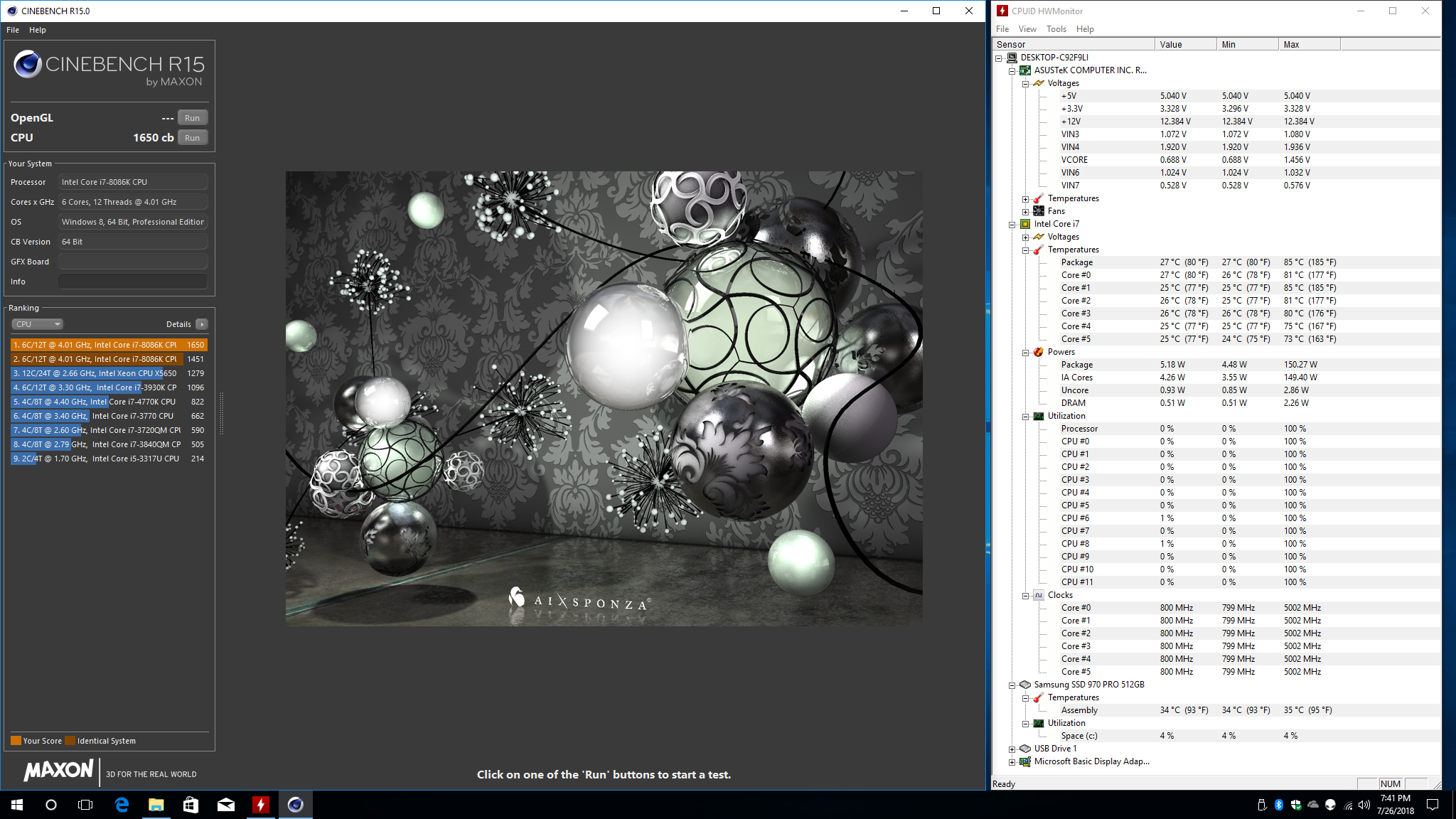Click the rendered spheres image
The image size is (1456, 819).
[x=604, y=399]
